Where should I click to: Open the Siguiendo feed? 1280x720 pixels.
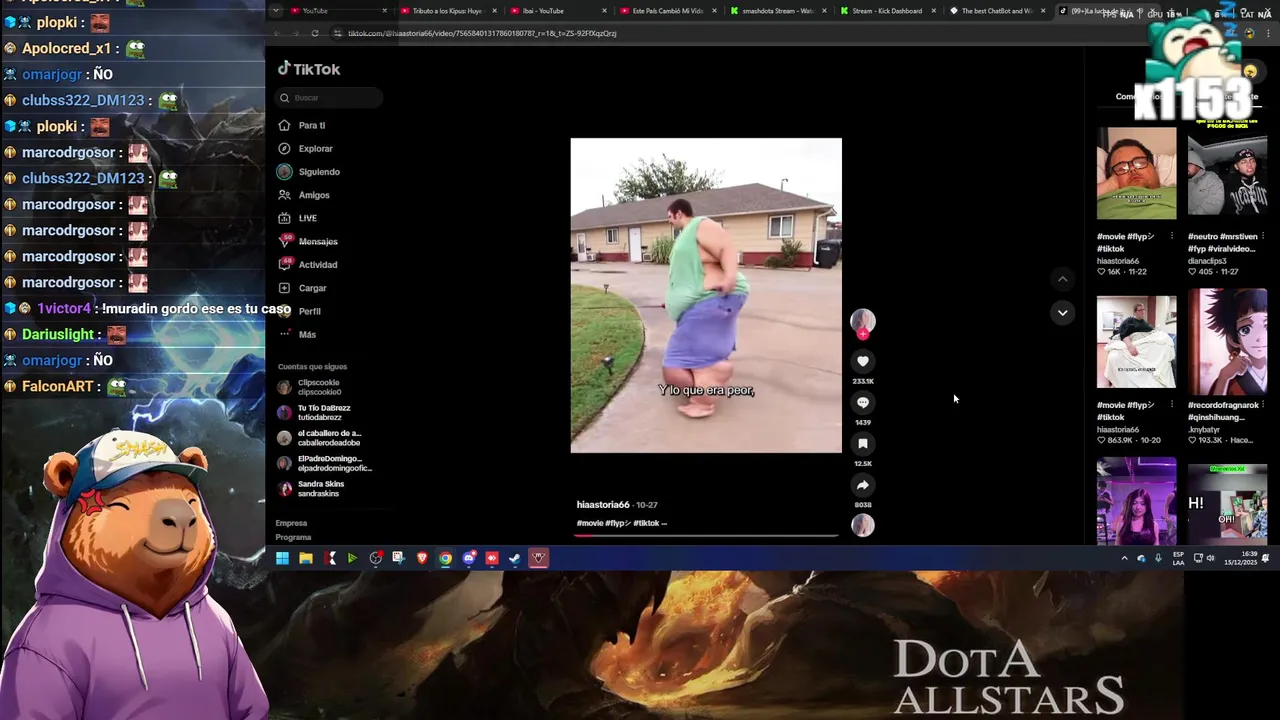point(309,172)
